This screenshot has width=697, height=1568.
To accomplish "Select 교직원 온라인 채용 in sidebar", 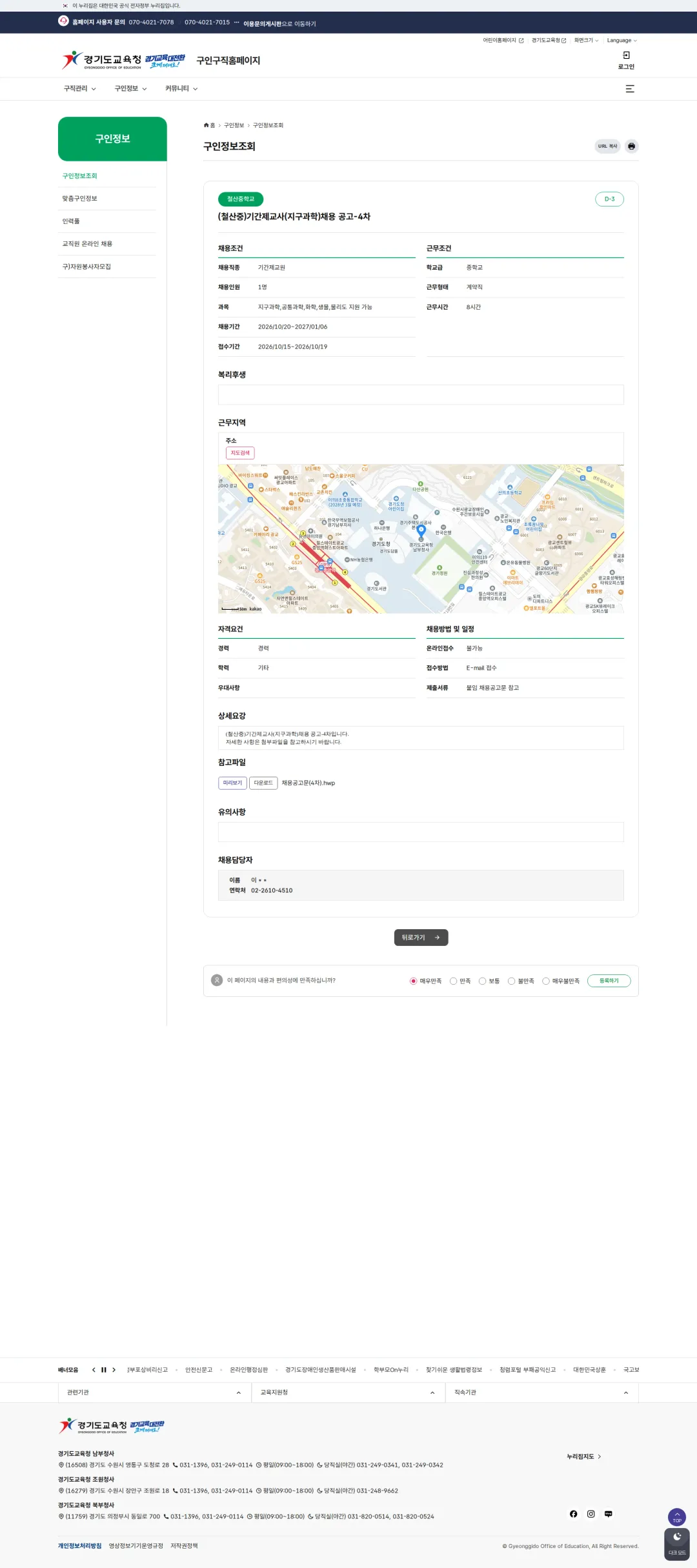I will click(x=87, y=244).
